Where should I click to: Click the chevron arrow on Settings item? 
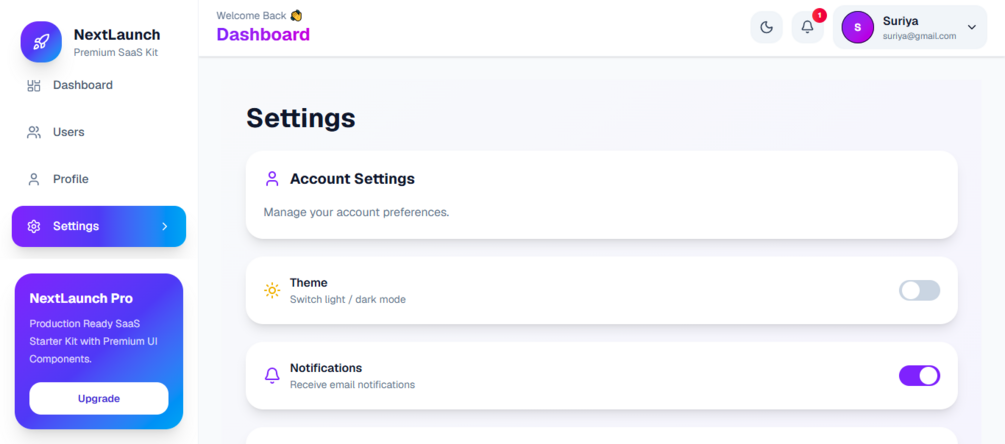(x=165, y=226)
